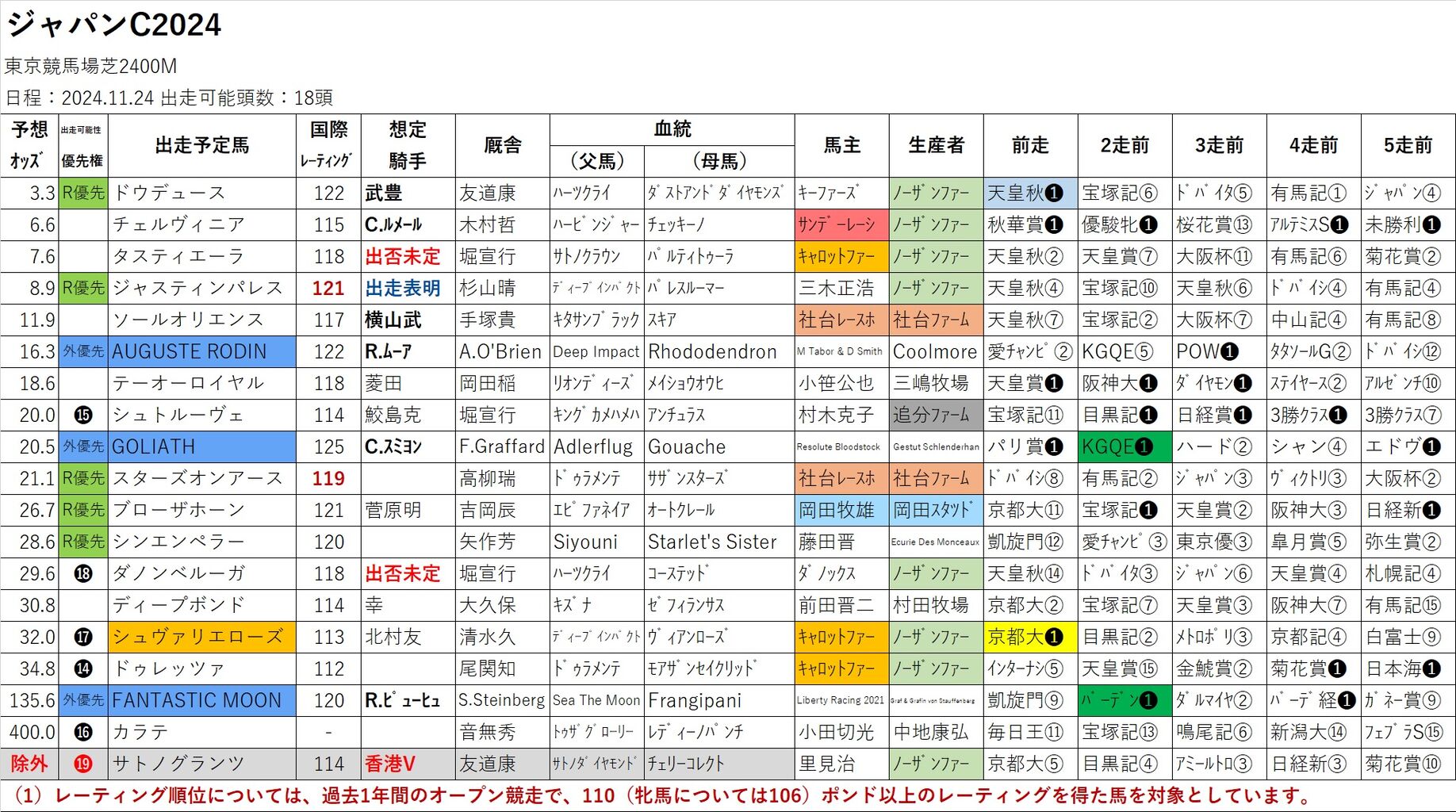Select the sire name 'Adlerflug'

pyautogui.click(x=593, y=446)
